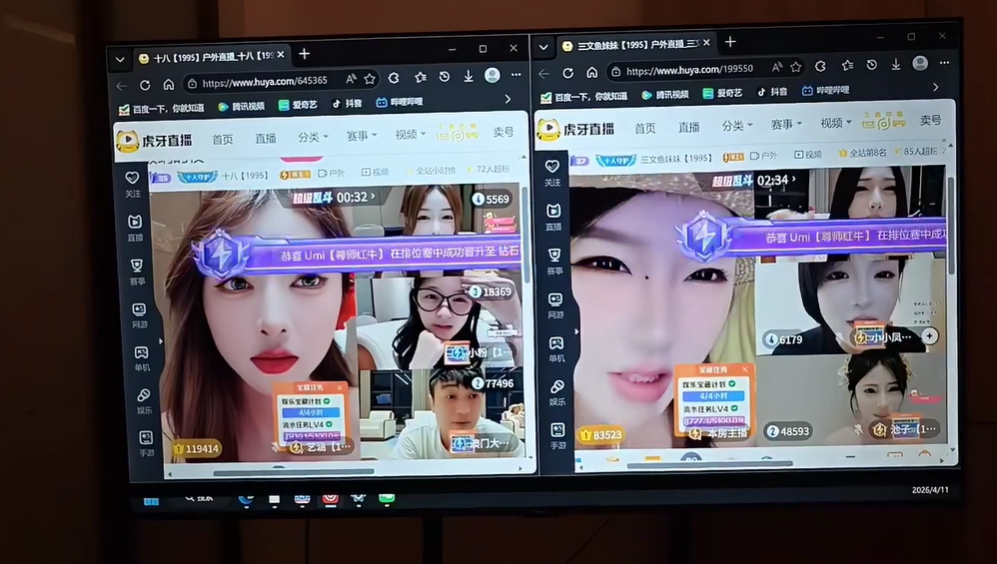Go back in the left browser window
Screen dimensions: 997x564
pos(121,85)
